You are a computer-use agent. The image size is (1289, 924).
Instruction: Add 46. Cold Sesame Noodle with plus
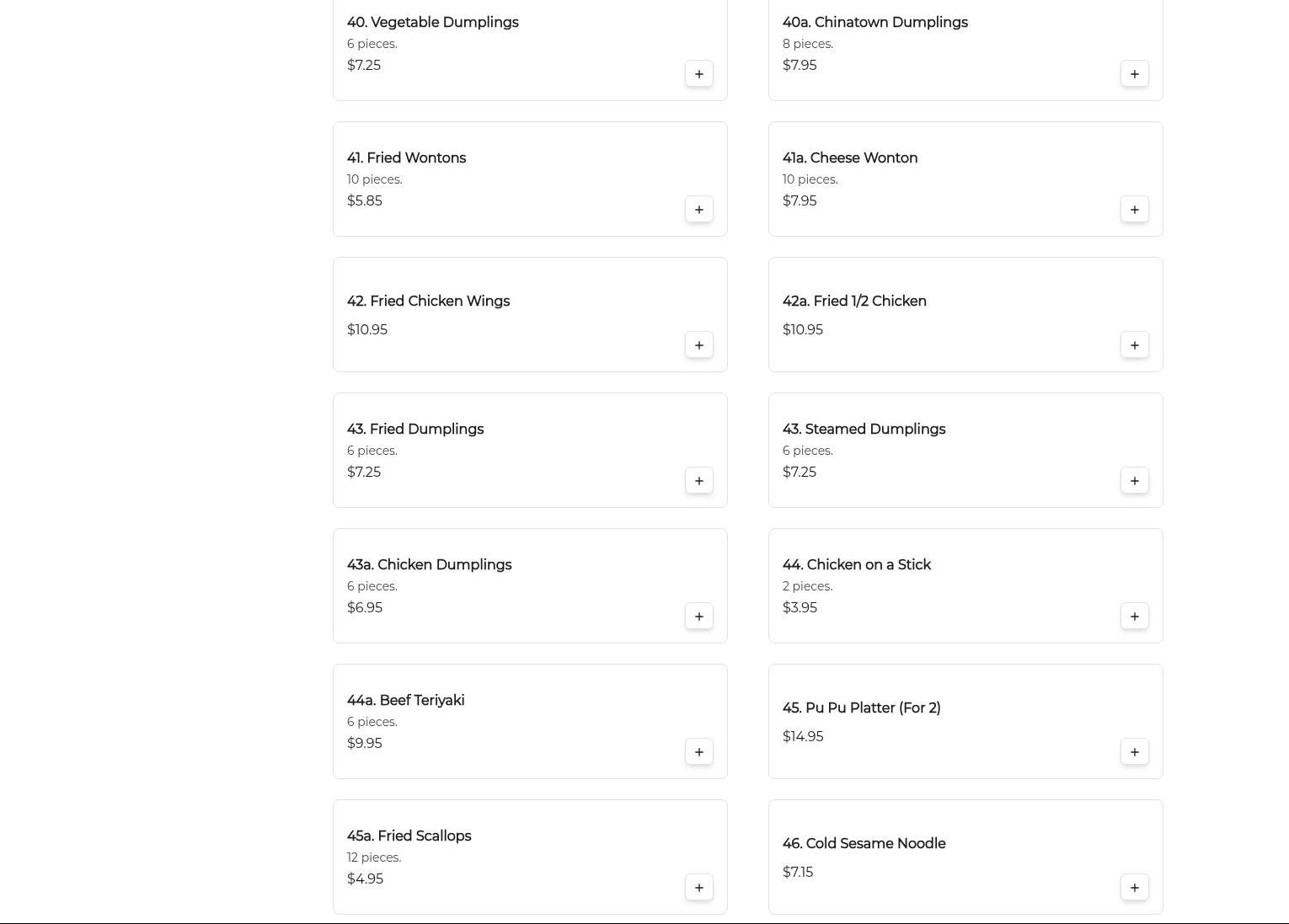tap(1135, 888)
